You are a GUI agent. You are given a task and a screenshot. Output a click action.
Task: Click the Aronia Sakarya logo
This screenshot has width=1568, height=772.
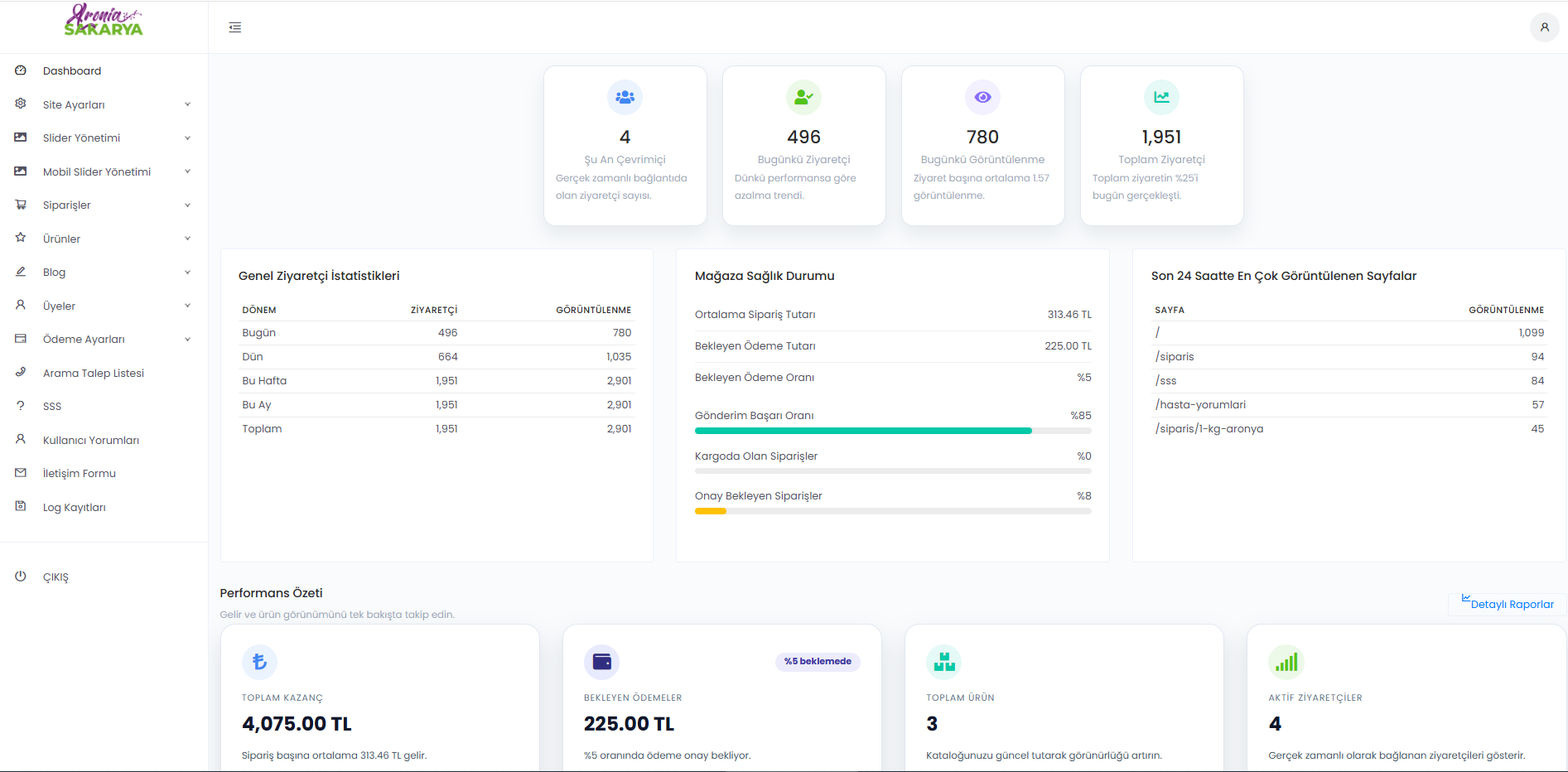click(104, 21)
